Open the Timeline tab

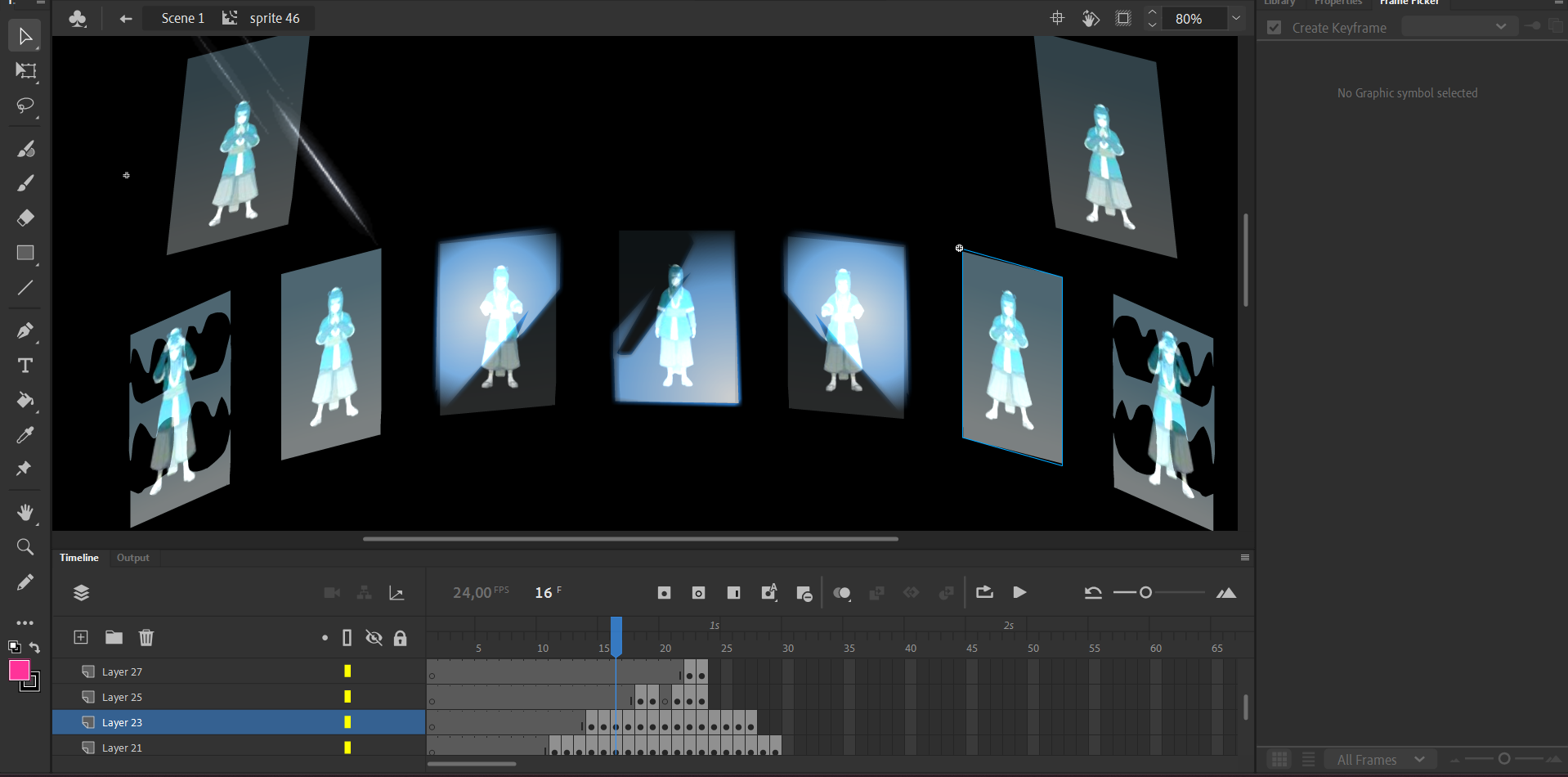coord(79,558)
